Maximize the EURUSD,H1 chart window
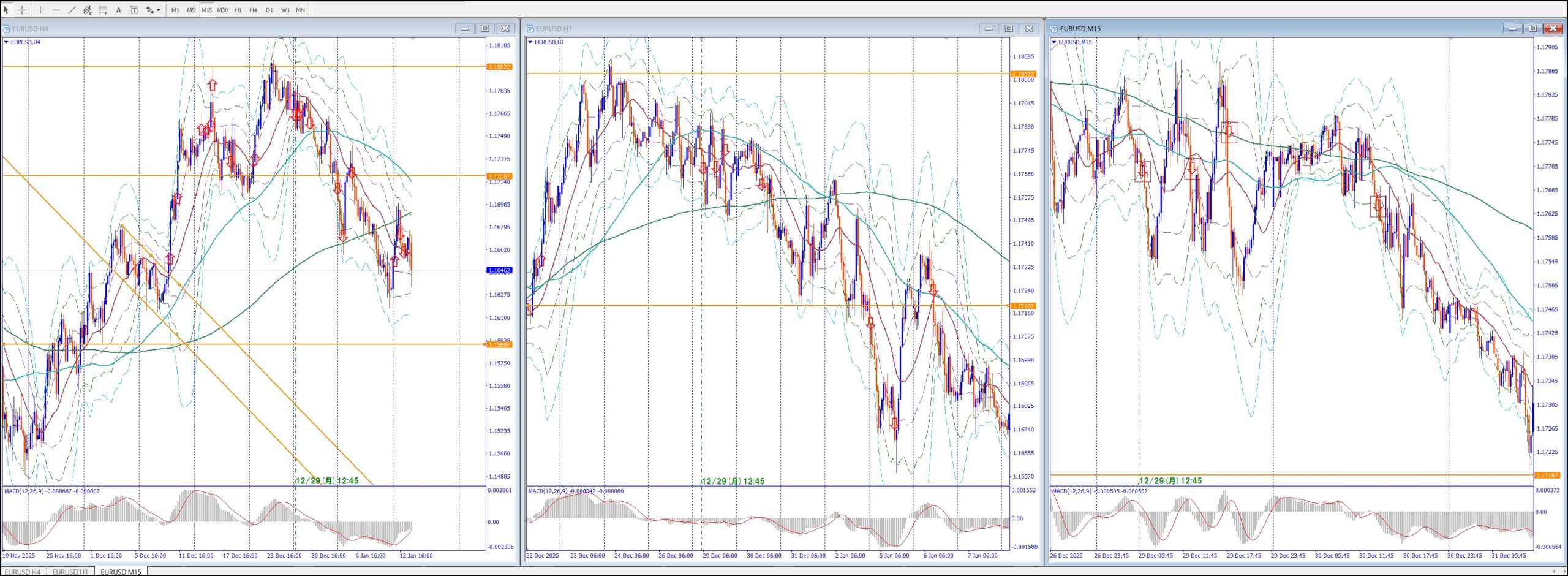The width and height of the screenshot is (1568, 576). pos(1009,28)
